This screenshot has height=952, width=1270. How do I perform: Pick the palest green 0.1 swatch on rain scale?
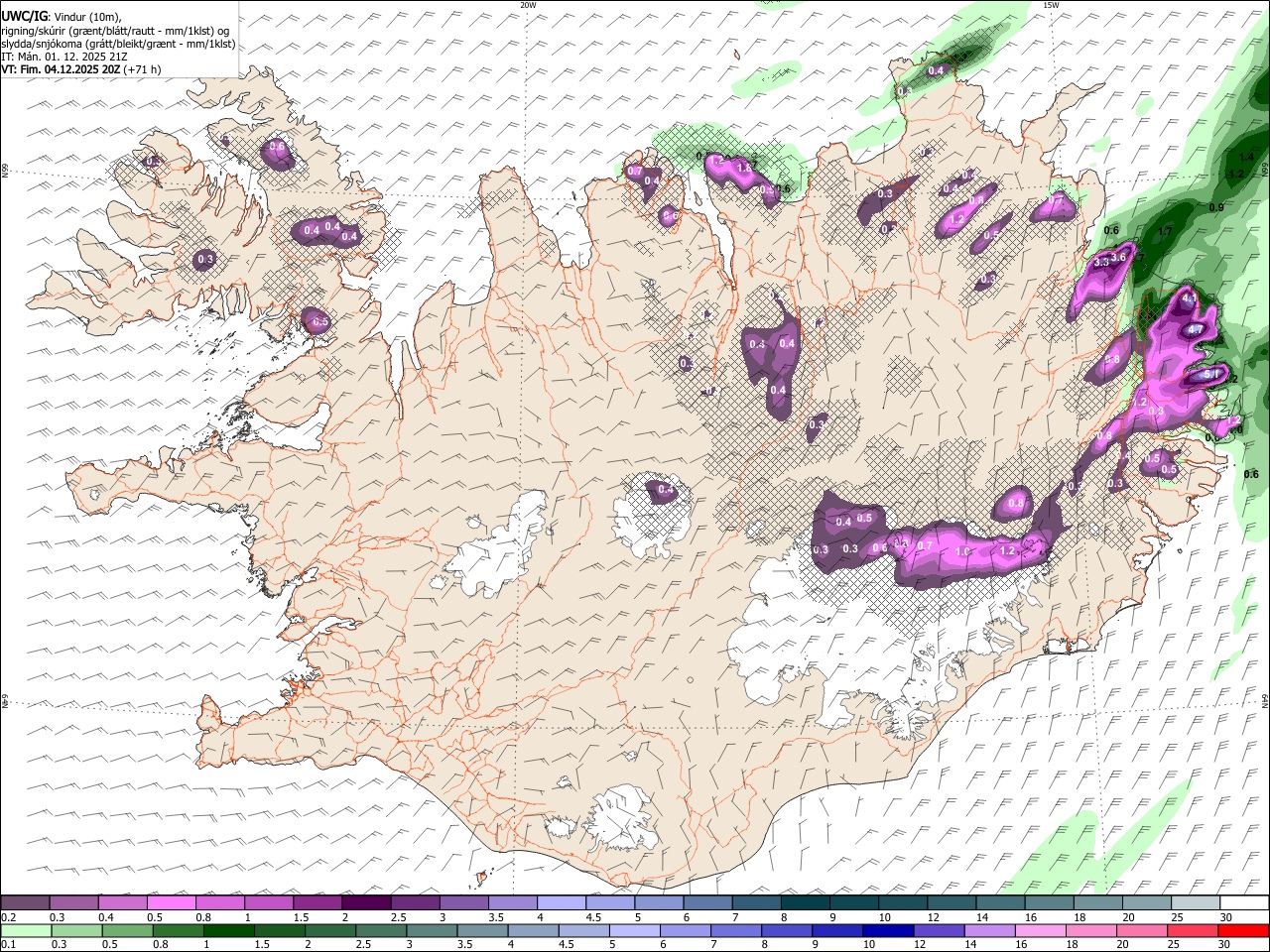pyautogui.click(x=25, y=930)
